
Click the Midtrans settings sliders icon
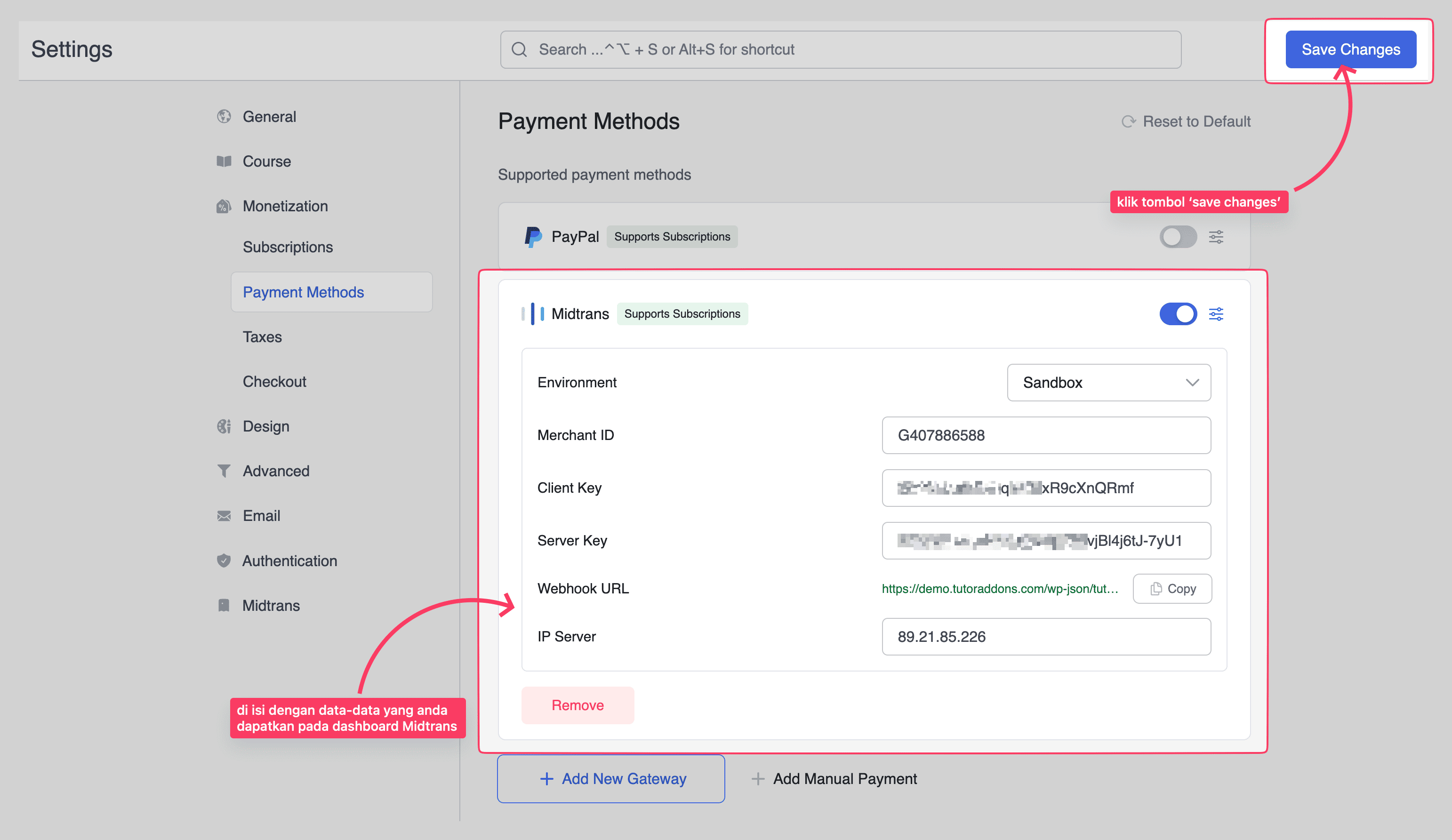click(1216, 314)
